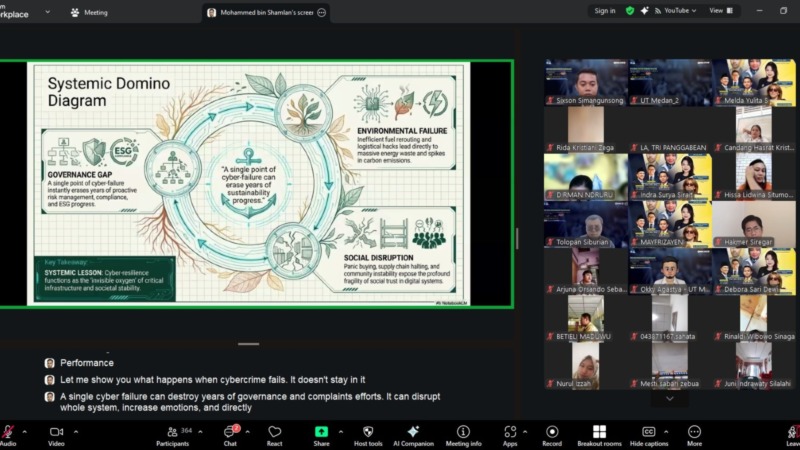This screenshot has height=450, width=800.
Task: Click the green Share screen icon
Action: 321,435
